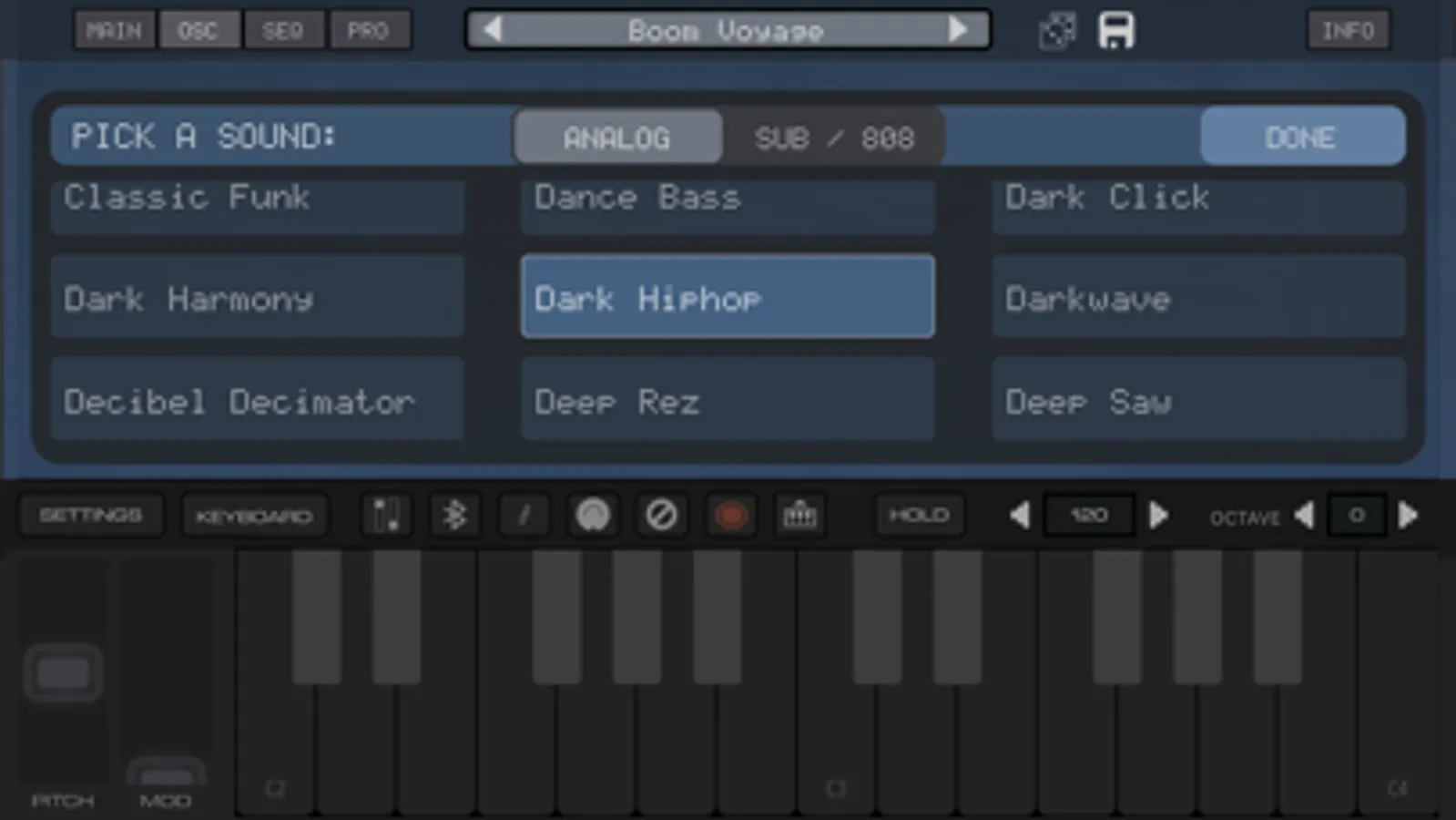Randomize the patch with the dice icon
The width and height of the screenshot is (1456, 820).
(x=1057, y=31)
